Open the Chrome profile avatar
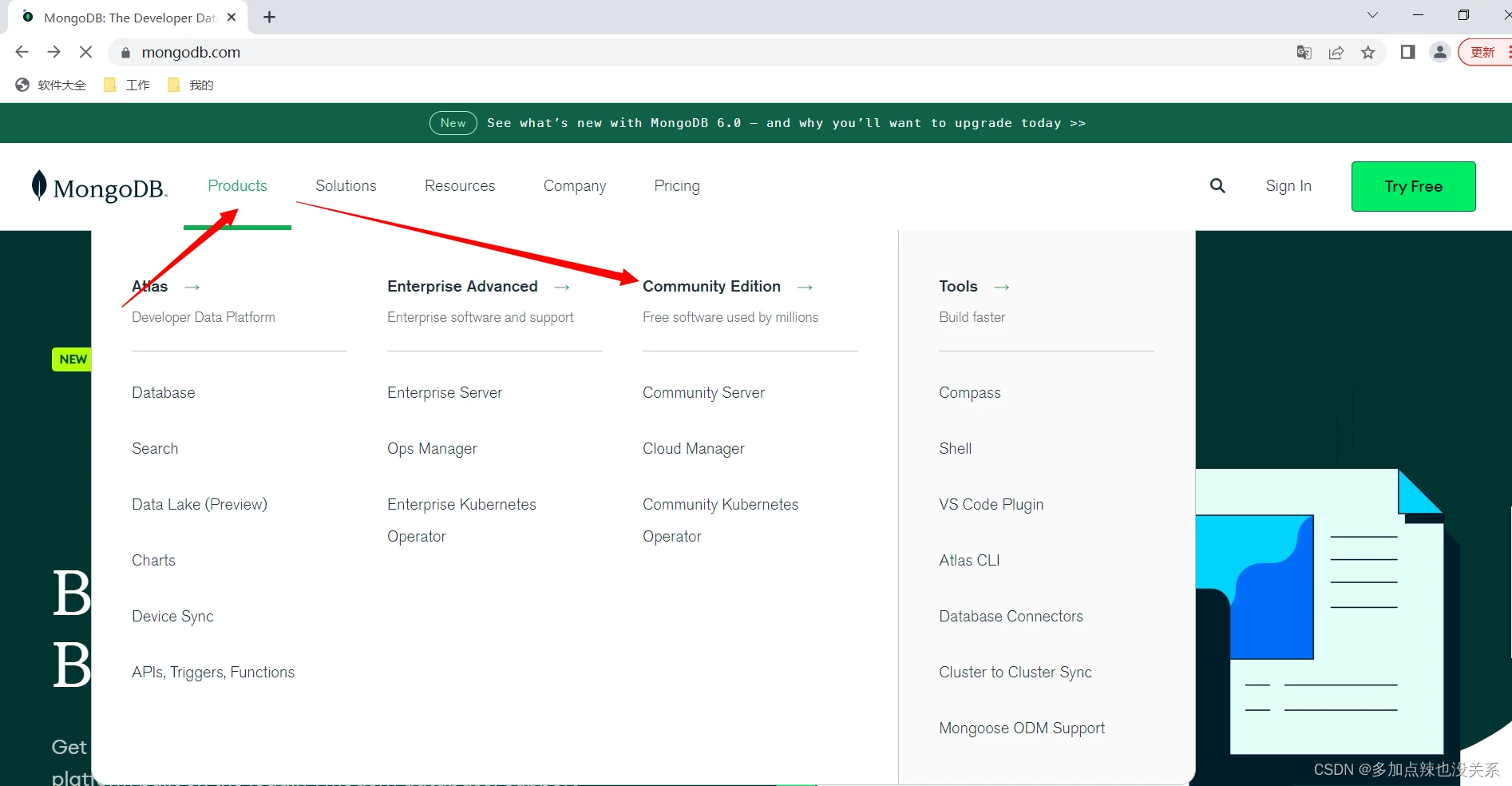 click(x=1439, y=53)
